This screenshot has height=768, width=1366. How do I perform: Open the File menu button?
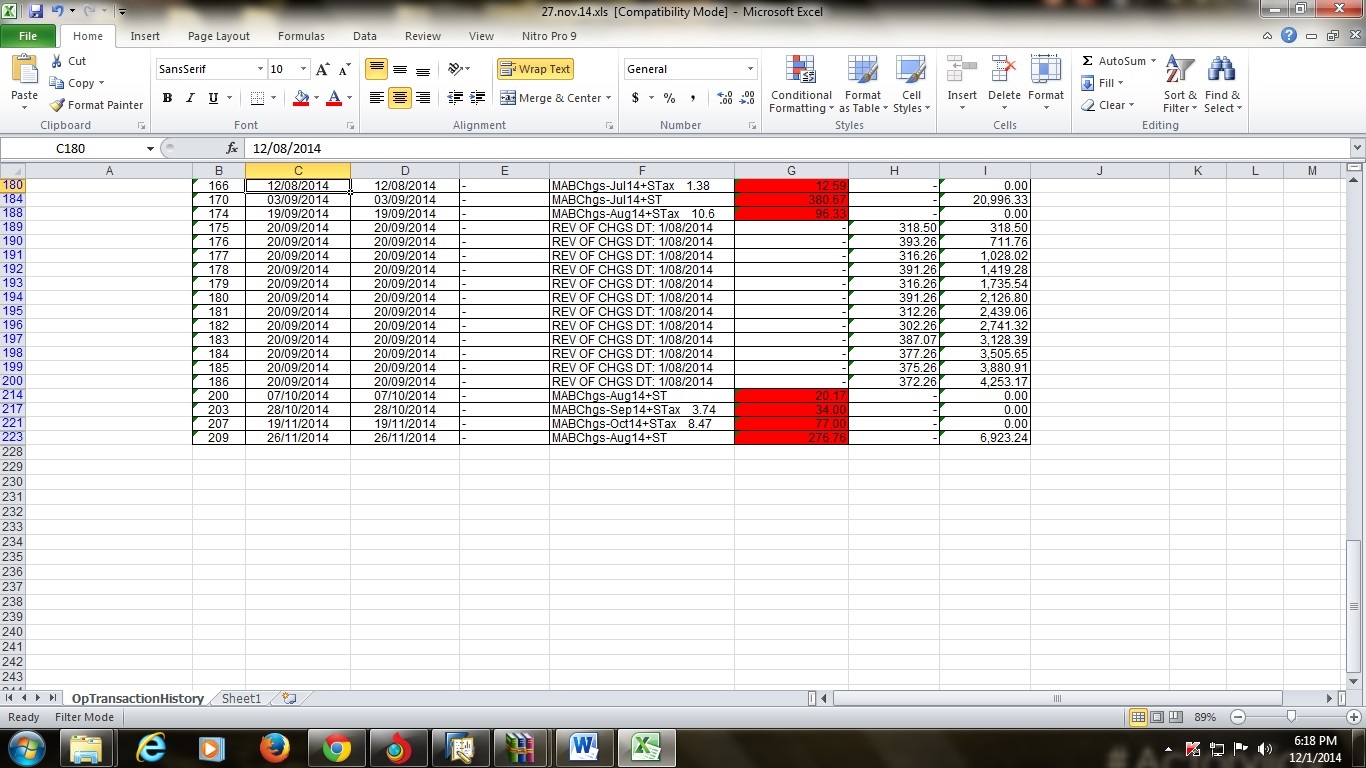(x=28, y=36)
